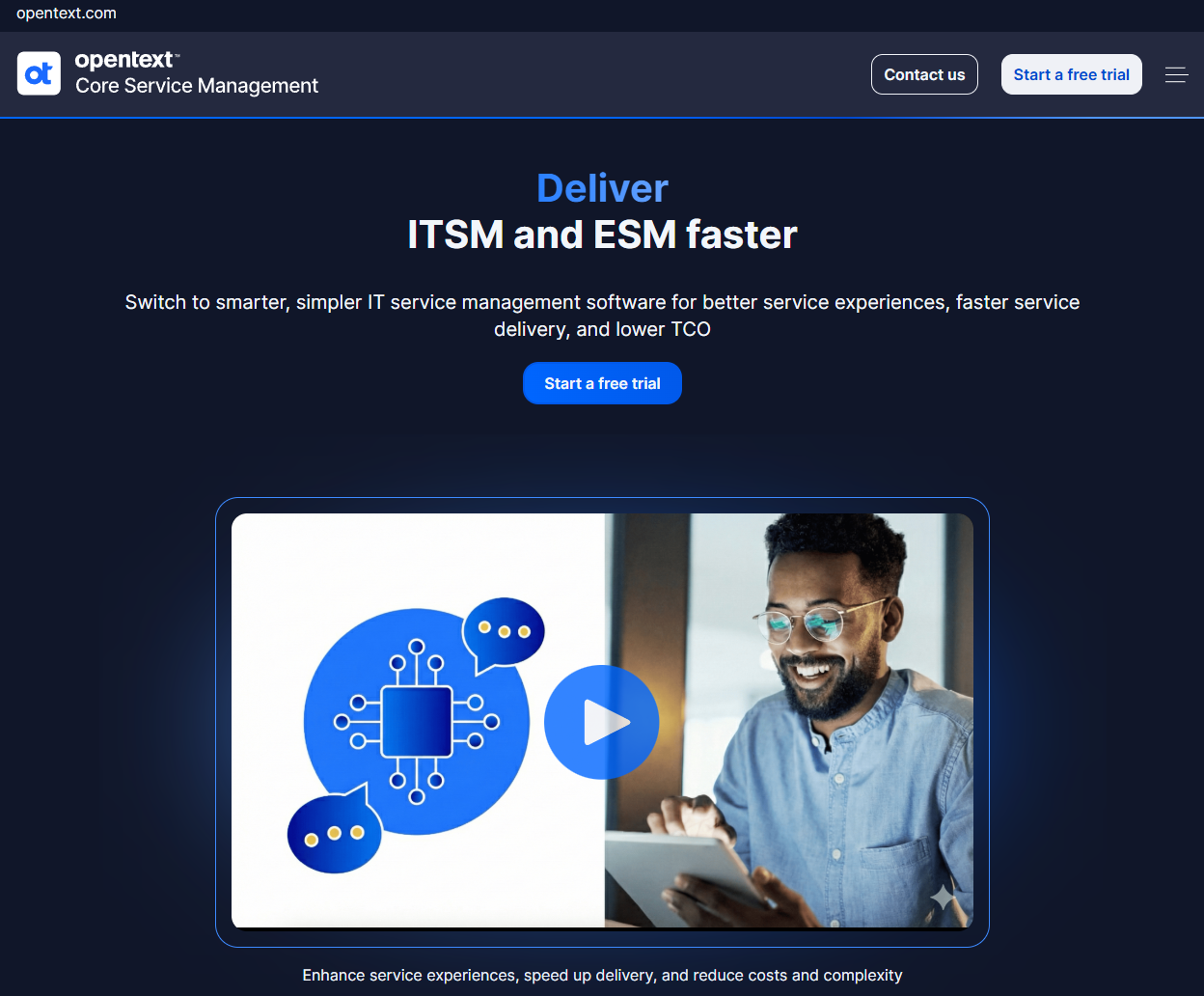Click the service experiences caption below video
The image size is (1204, 996).
(602, 975)
